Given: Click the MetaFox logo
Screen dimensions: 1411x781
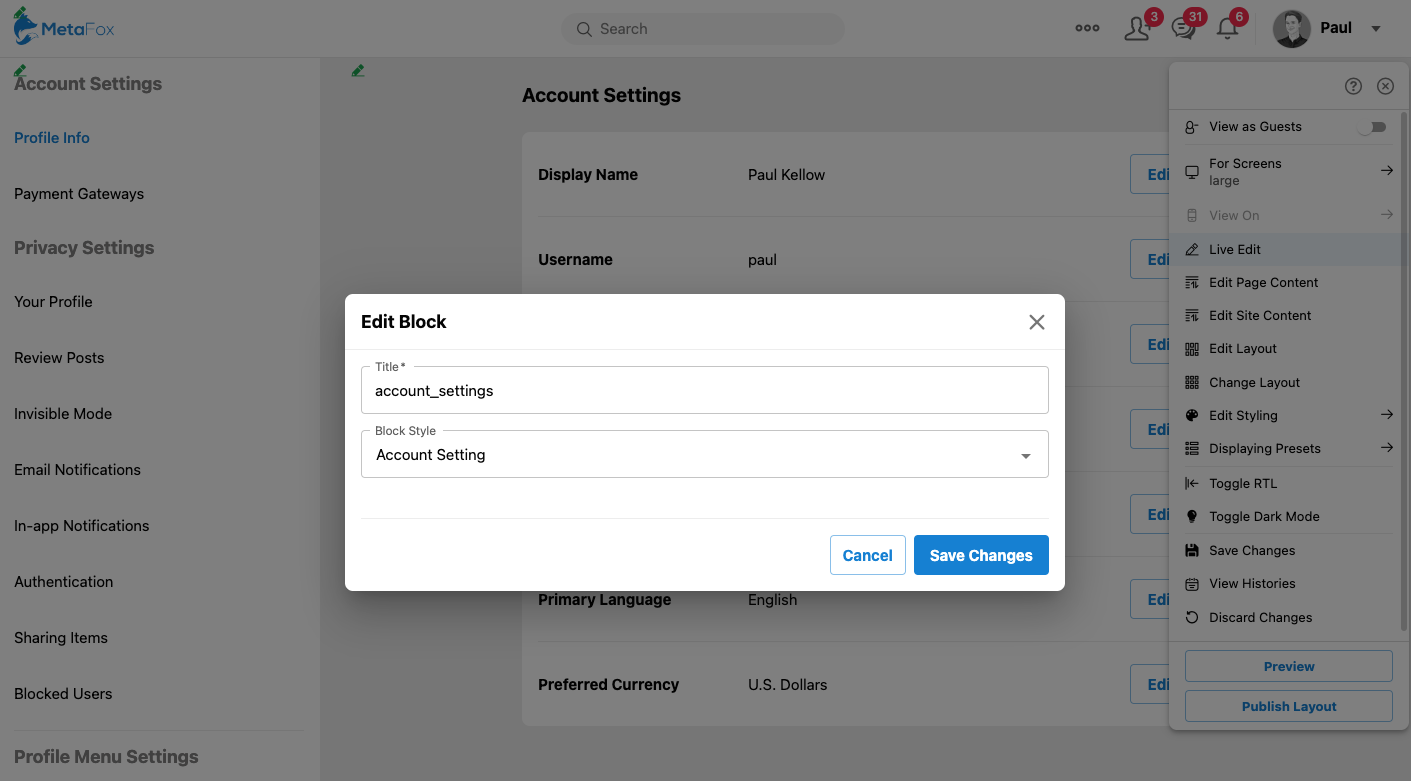Looking at the screenshot, I should [64, 28].
